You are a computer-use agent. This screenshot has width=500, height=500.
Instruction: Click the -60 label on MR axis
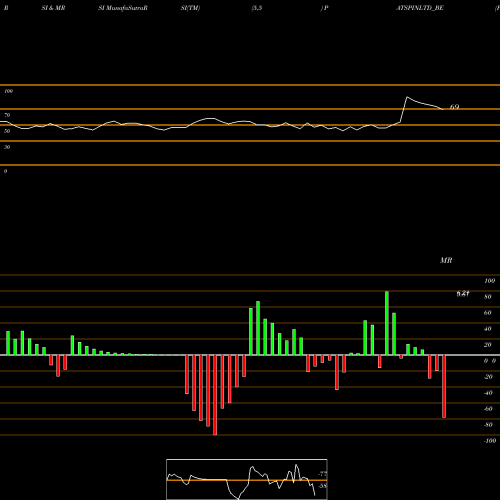[488, 409]
